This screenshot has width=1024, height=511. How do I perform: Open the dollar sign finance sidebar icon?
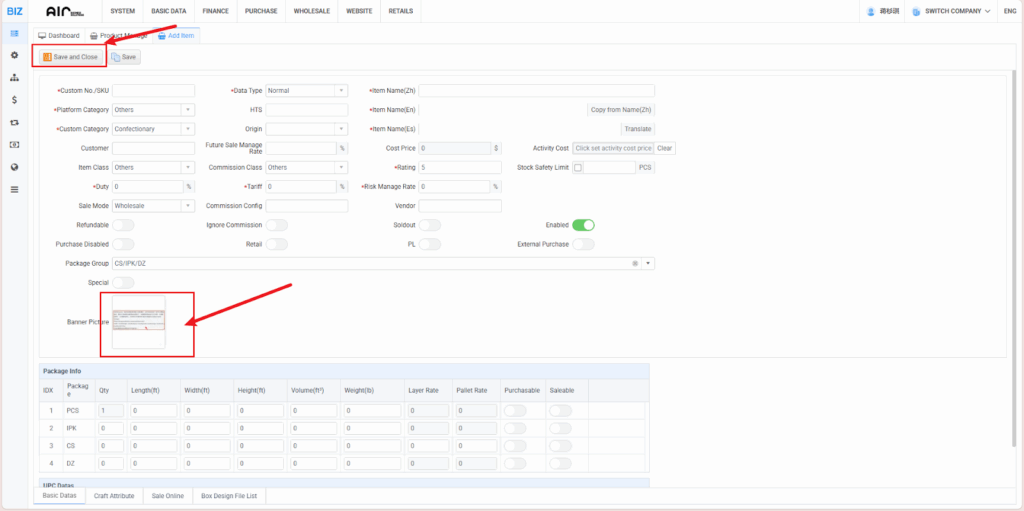14,100
